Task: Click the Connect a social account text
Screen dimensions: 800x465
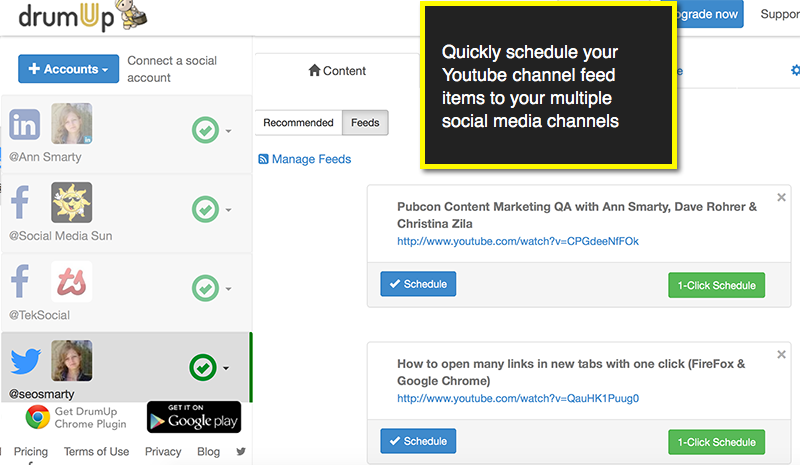Action: pos(172,69)
